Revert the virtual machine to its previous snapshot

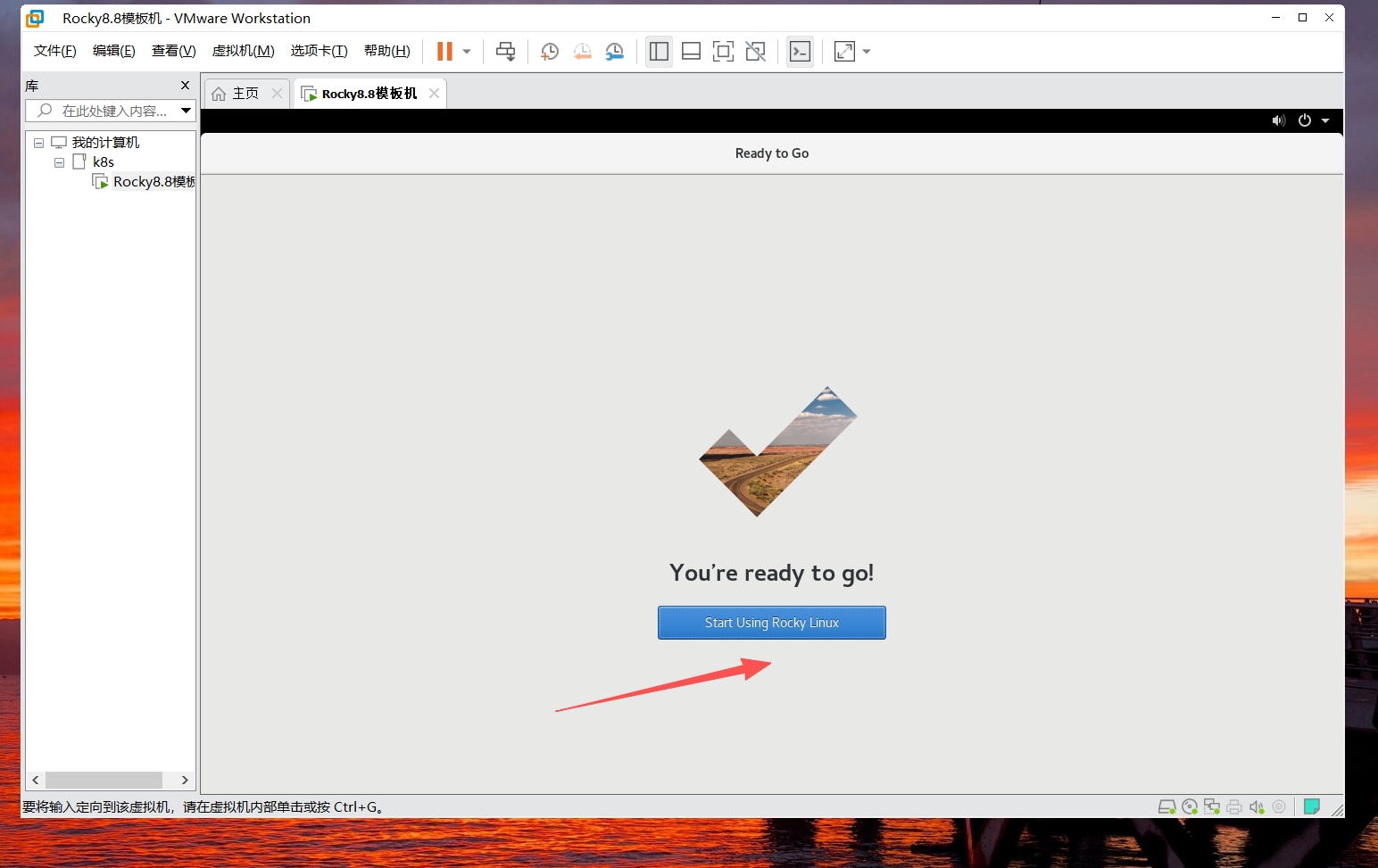(x=582, y=52)
